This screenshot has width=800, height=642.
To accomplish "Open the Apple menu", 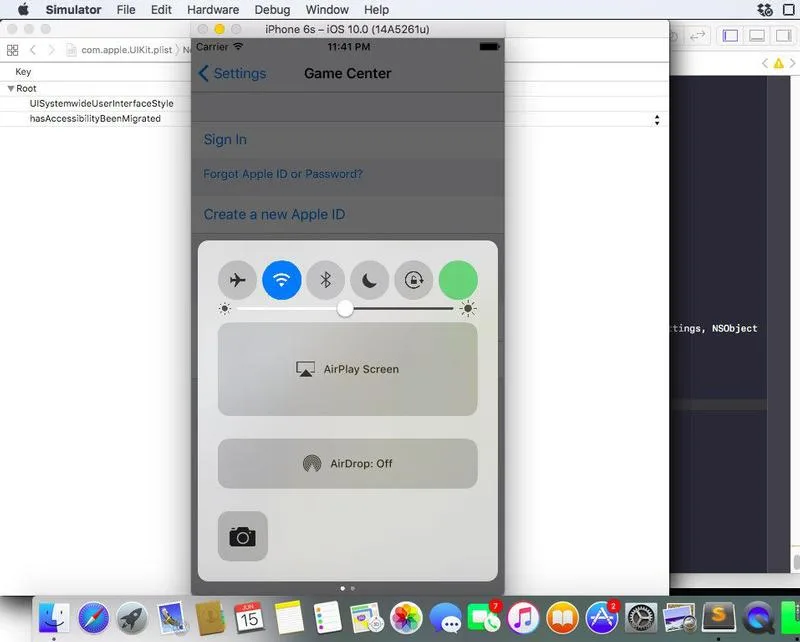I will pyautogui.click(x=23, y=10).
